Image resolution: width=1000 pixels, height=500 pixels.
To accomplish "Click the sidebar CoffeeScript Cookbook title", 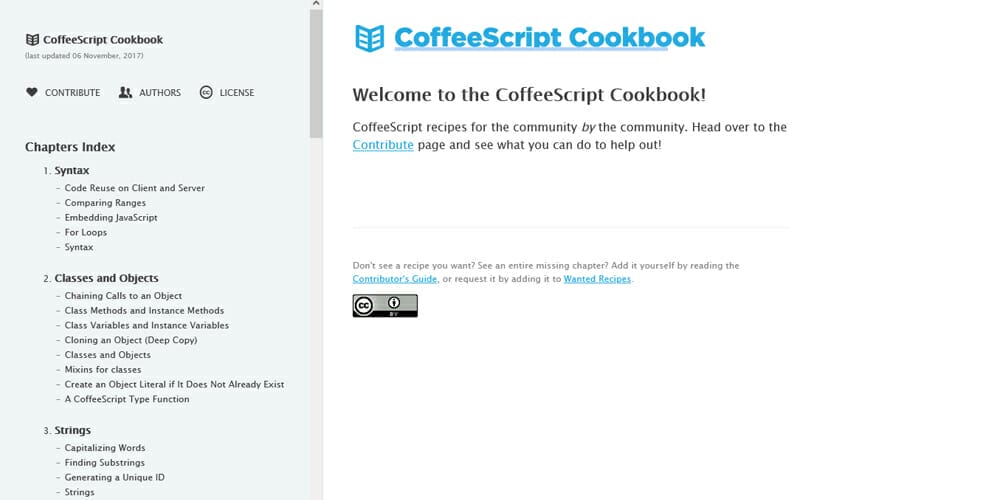I will pyautogui.click(x=103, y=40).
